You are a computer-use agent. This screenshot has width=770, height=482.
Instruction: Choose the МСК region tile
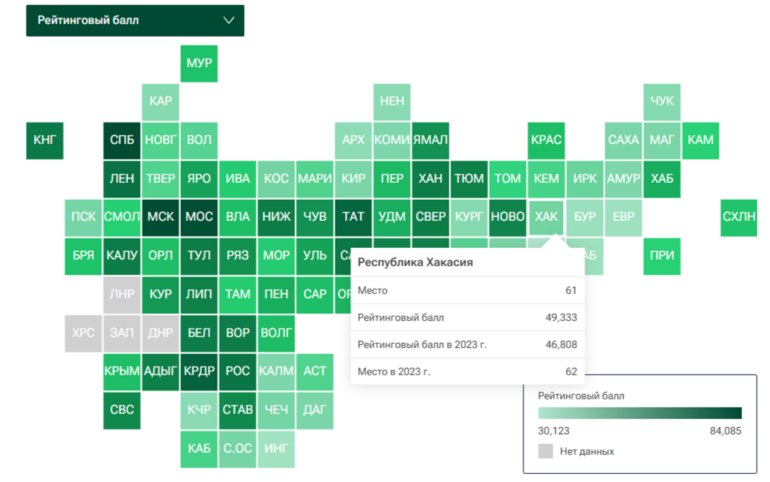pyautogui.click(x=161, y=217)
